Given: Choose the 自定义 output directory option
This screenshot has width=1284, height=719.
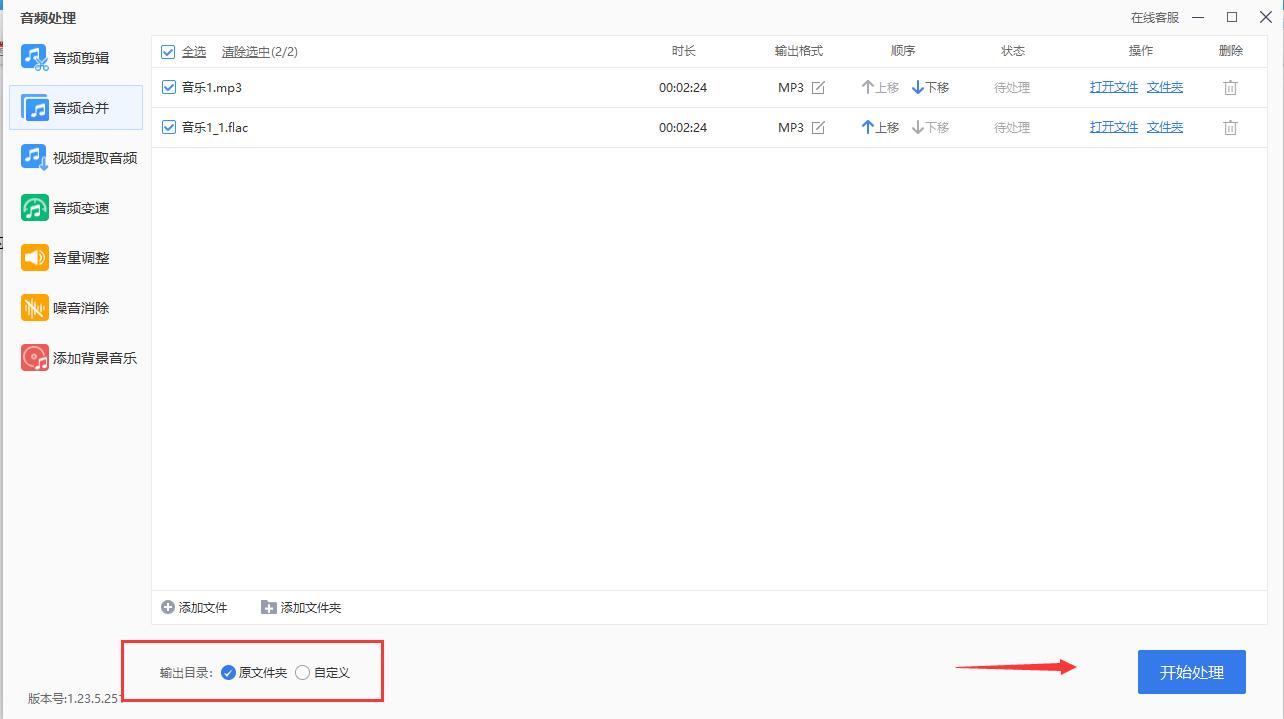Looking at the screenshot, I should click(302, 672).
